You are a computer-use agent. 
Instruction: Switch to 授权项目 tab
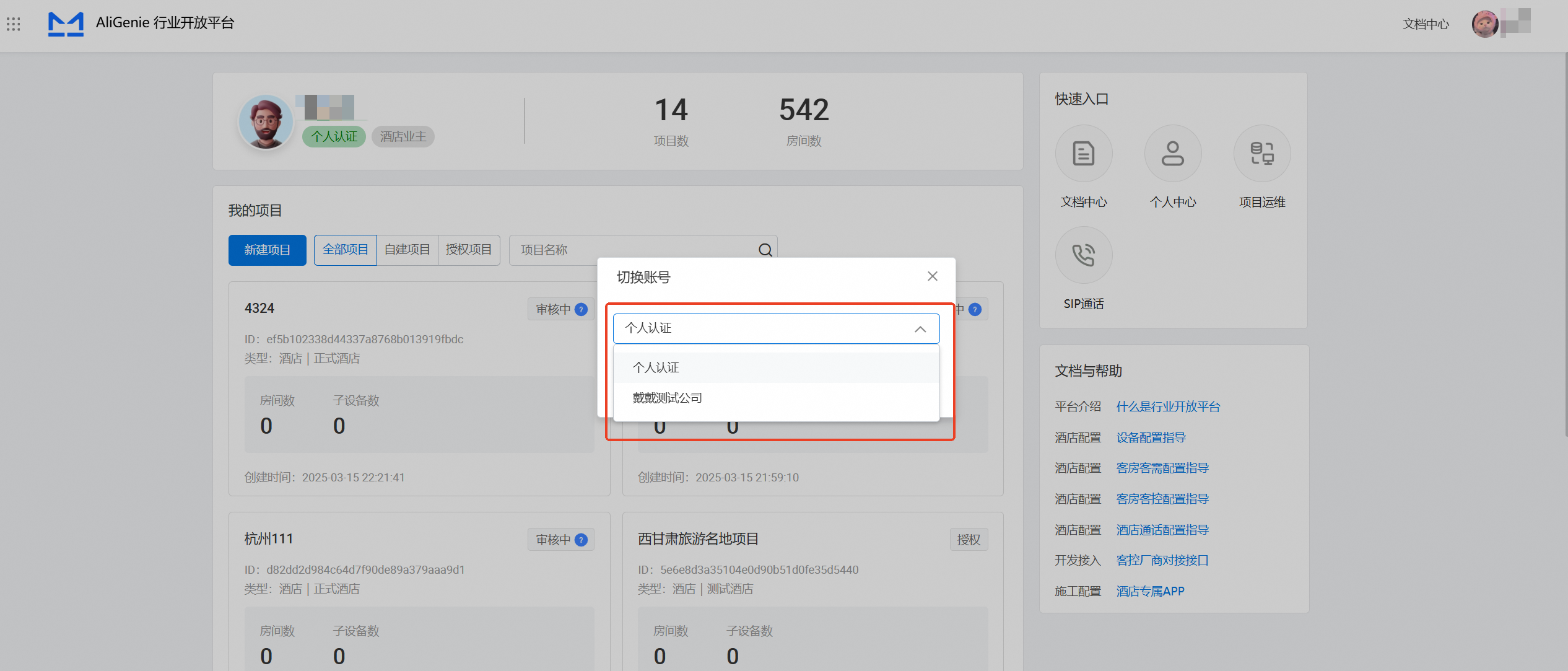(469, 250)
